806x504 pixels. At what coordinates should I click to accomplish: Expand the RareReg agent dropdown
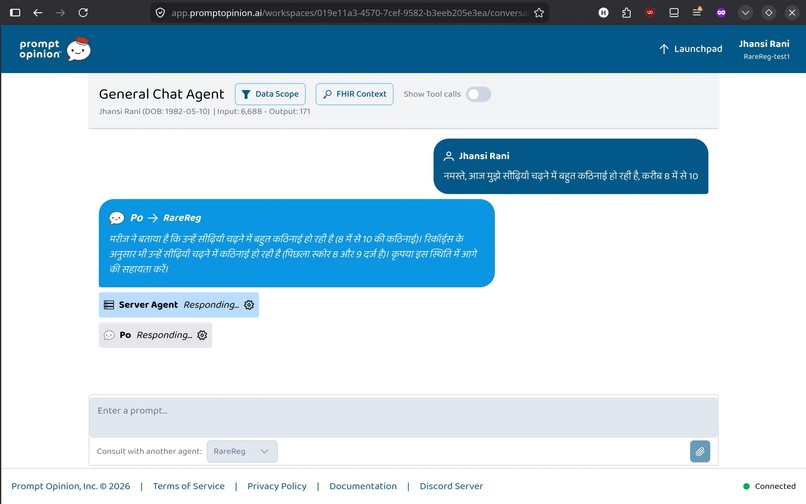[242, 452]
